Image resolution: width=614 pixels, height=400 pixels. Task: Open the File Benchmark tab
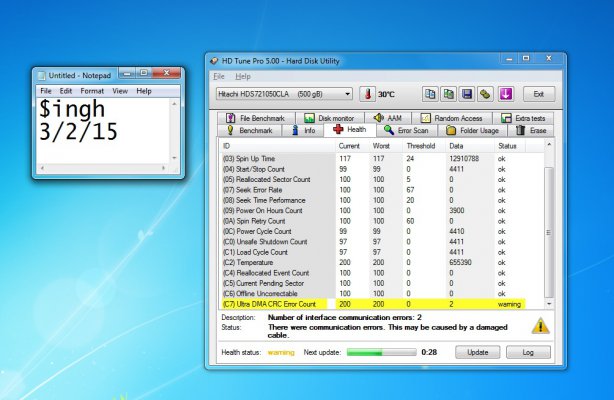click(255, 118)
